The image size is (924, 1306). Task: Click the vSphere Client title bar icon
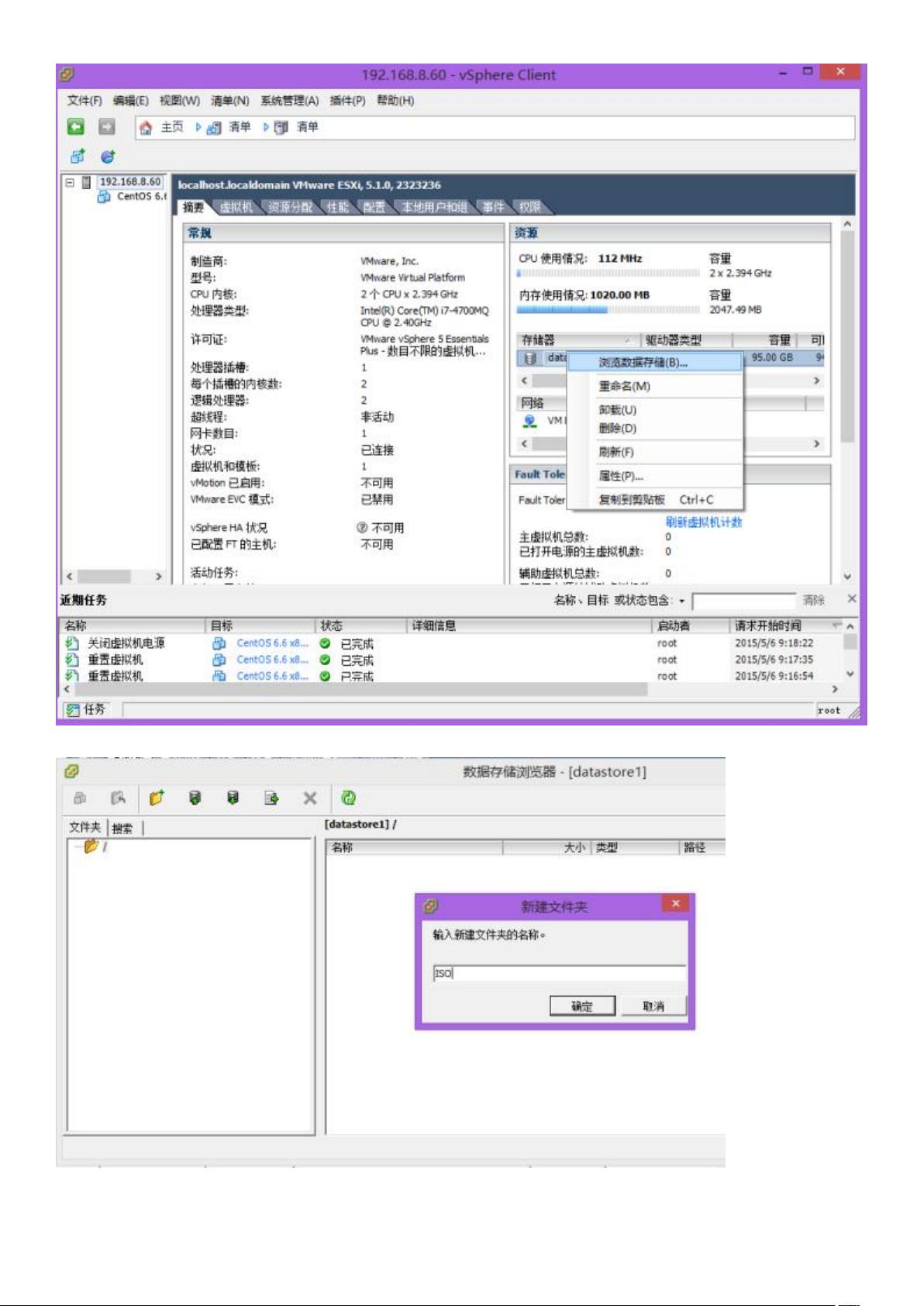67,74
